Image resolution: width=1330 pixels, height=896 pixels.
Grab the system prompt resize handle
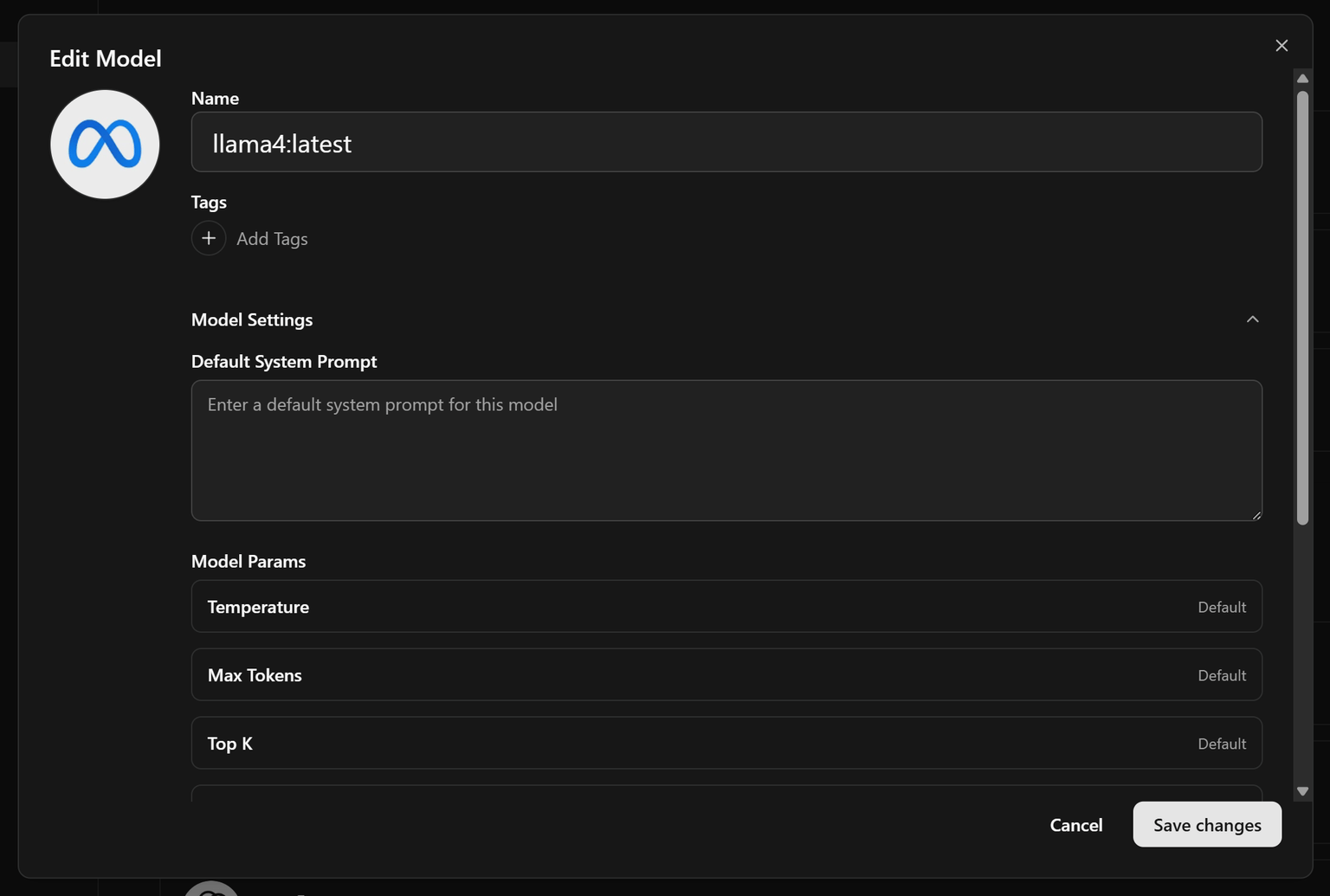(x=1256, y=515)
